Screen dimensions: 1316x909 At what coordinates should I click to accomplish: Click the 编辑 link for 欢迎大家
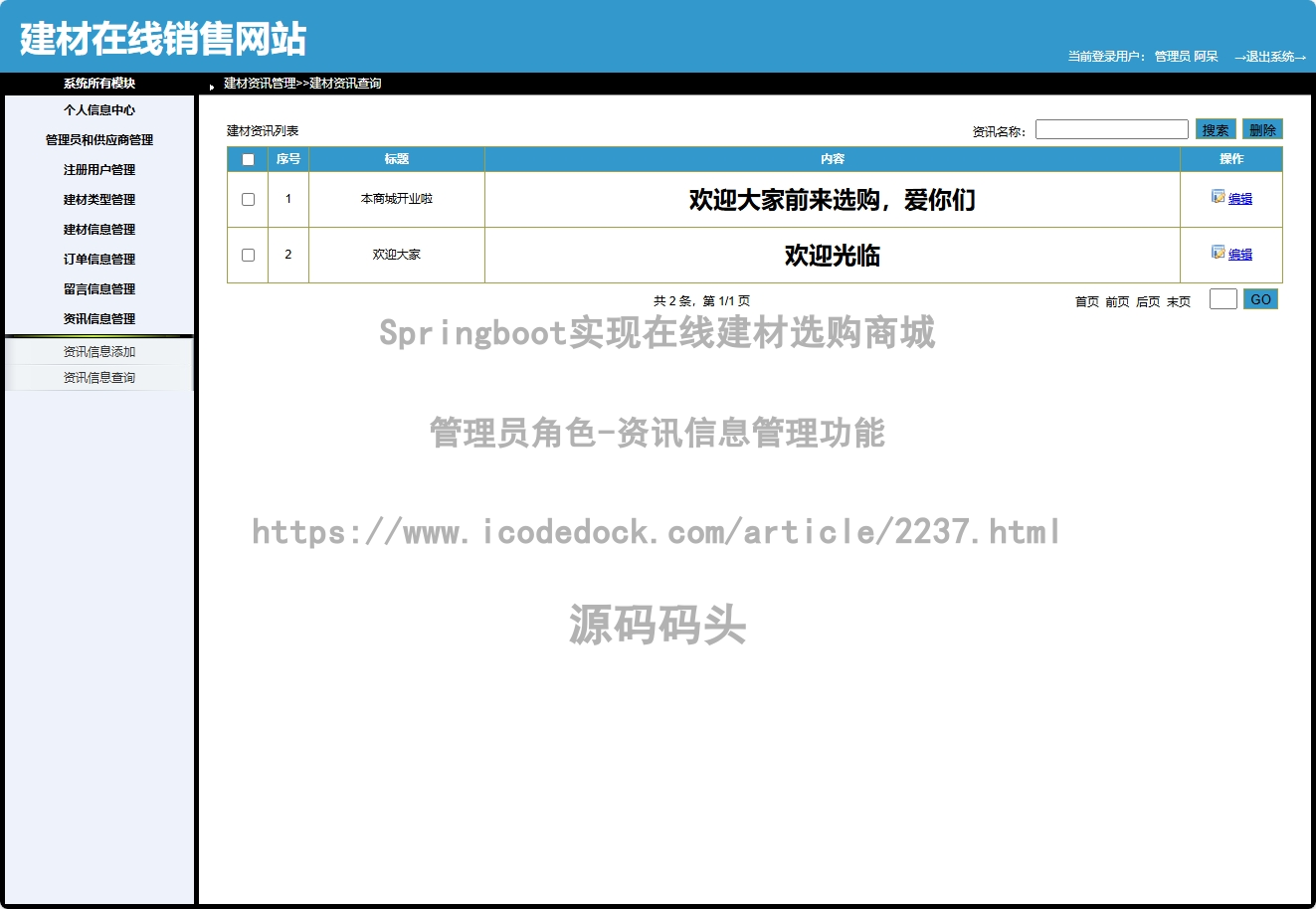pos(1240,255)
